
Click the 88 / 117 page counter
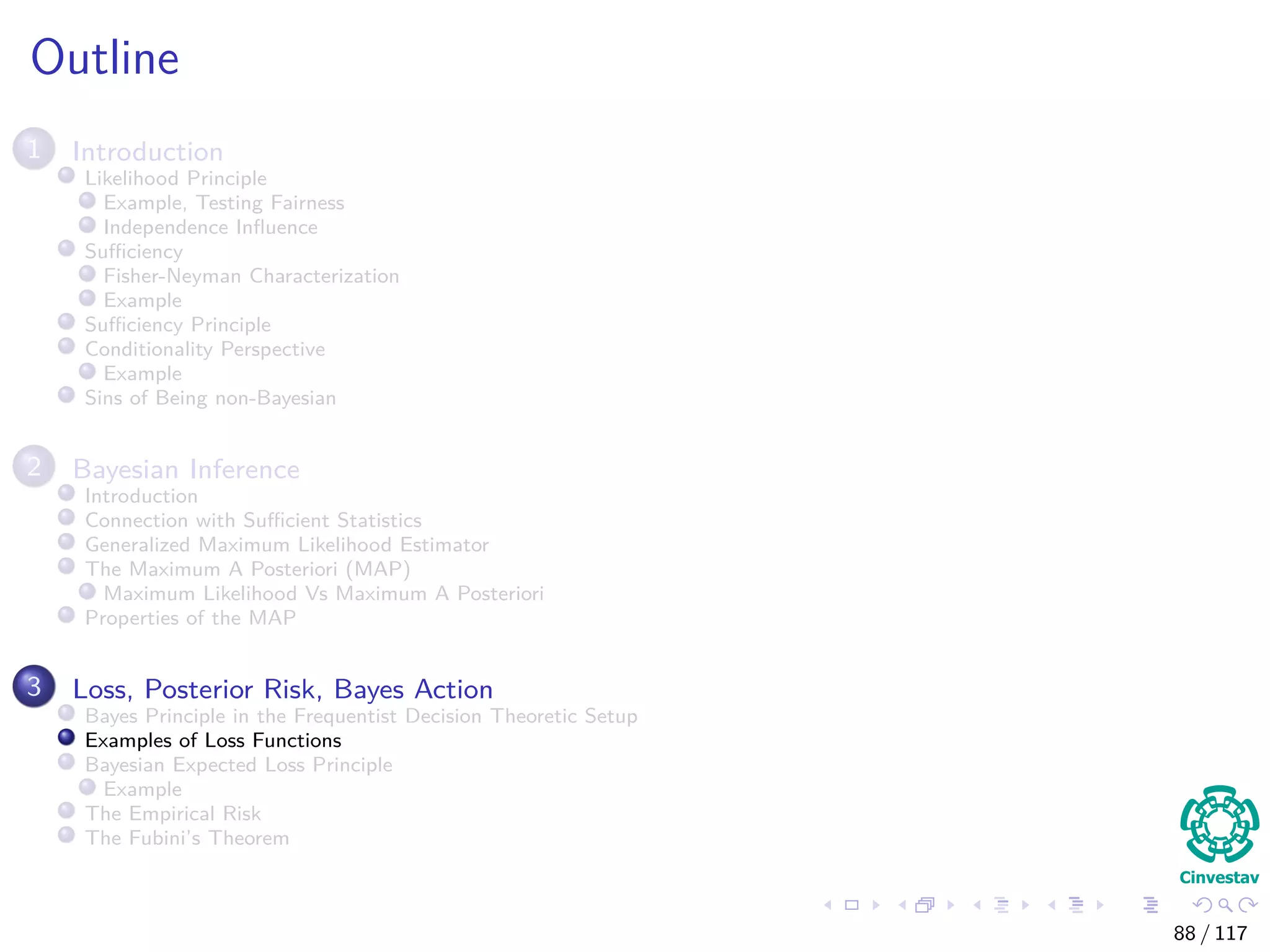point(1210,933)
